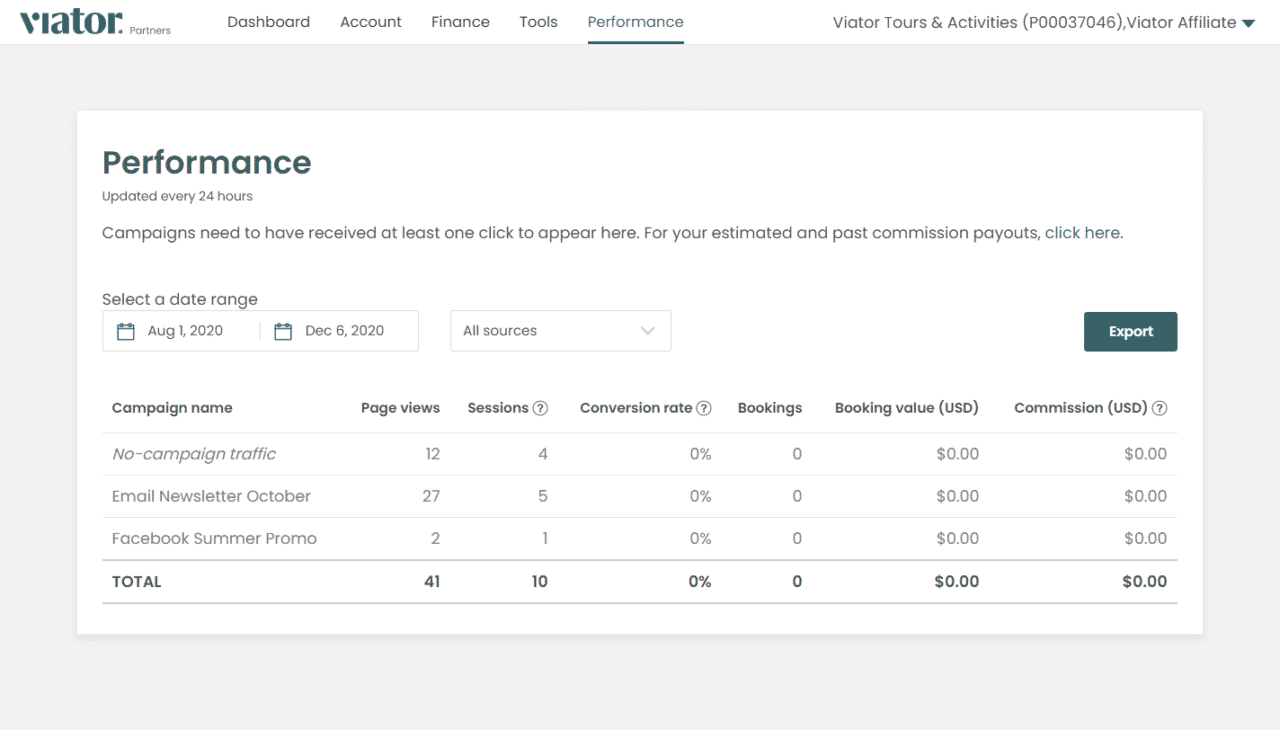Click the Conversion rate help icon

pos(704,408)
